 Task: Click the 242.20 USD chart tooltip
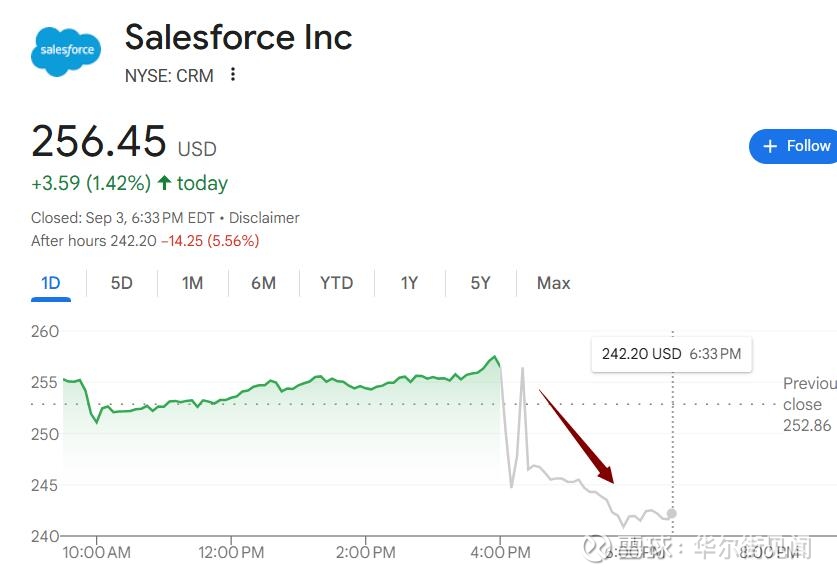[671, 354]
